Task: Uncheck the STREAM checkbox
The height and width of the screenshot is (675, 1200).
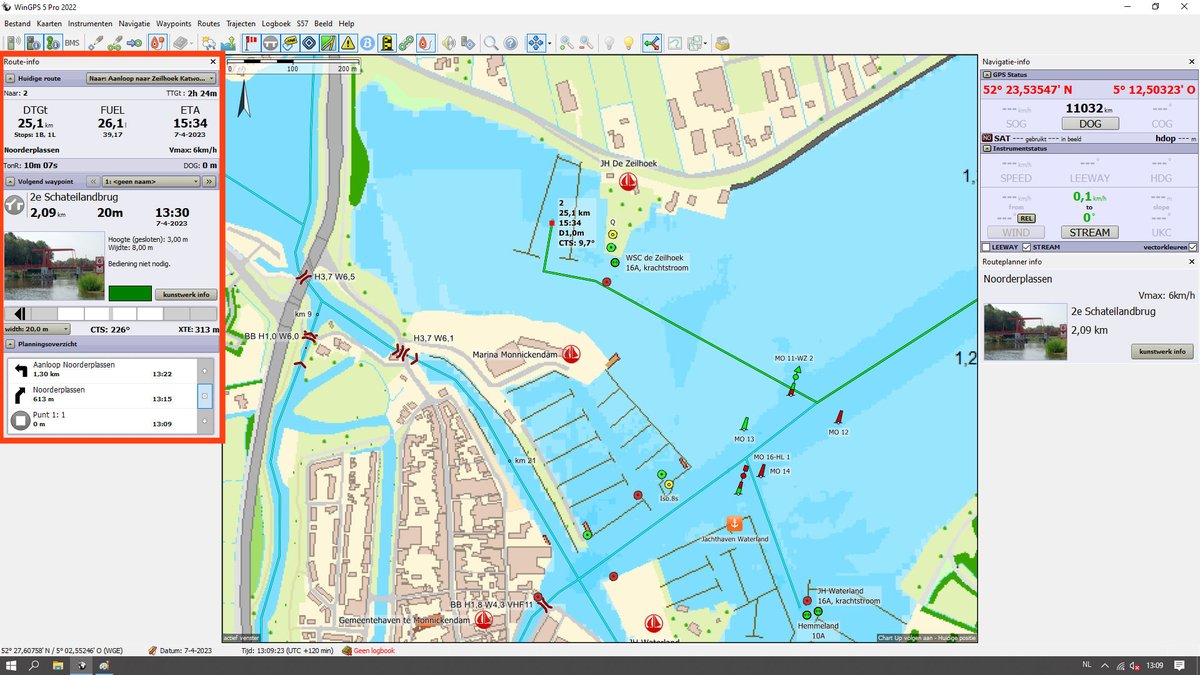Action: tap(1024, 247)
